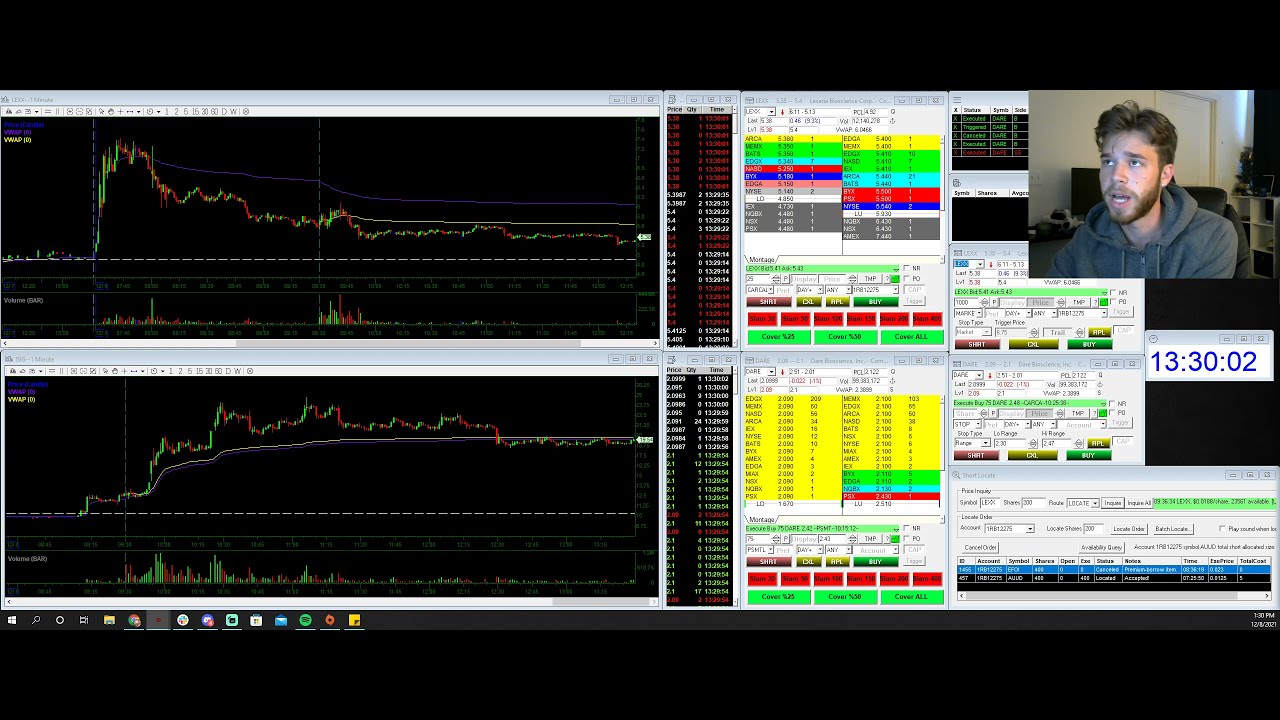Image resolution: width=1280 pixels, height=720 pixels.
Task: Open Task View from the taskbar
Action: (84, 620)
